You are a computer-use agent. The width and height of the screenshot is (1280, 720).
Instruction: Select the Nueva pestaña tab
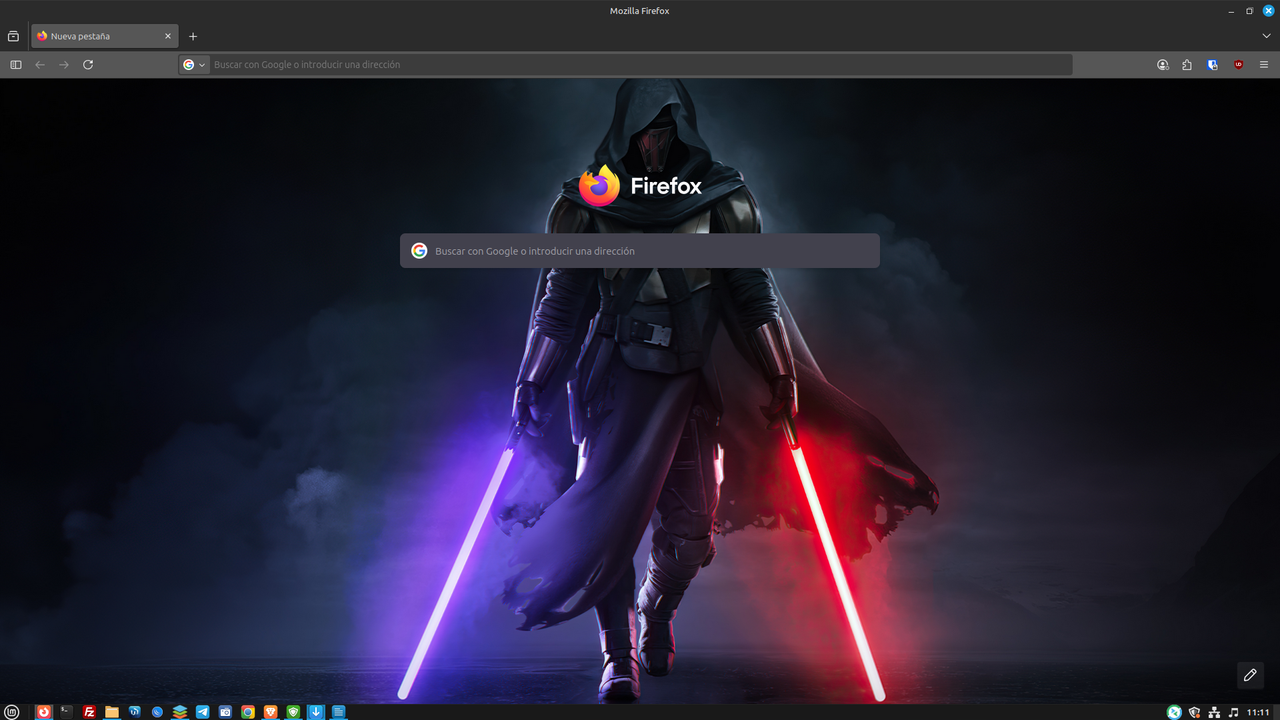coord(104,36)
